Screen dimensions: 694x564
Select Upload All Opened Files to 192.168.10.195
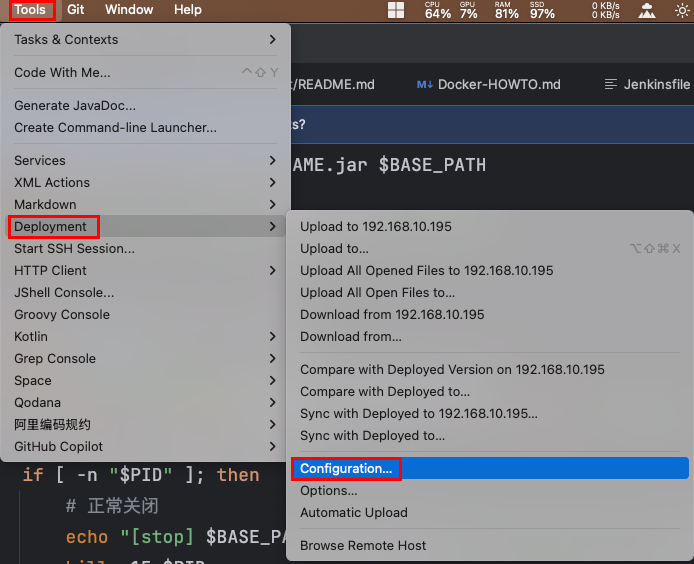pyautogui.click(x=490, y=270)
